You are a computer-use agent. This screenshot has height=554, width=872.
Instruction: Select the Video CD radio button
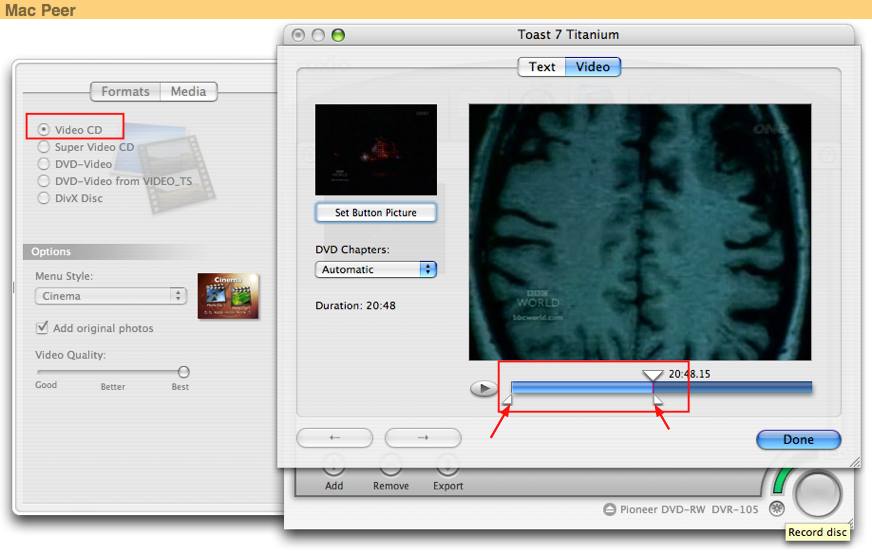pos(44,130)
